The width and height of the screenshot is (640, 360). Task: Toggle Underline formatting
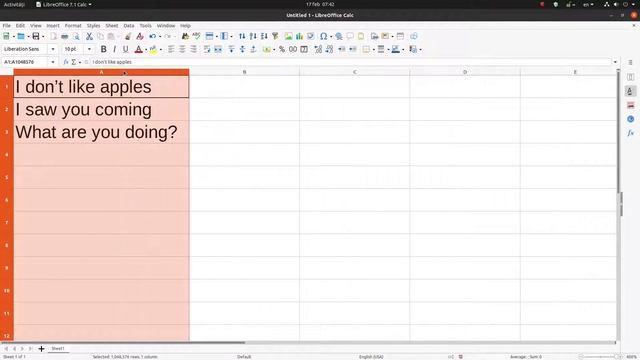(x=125, y=49)
